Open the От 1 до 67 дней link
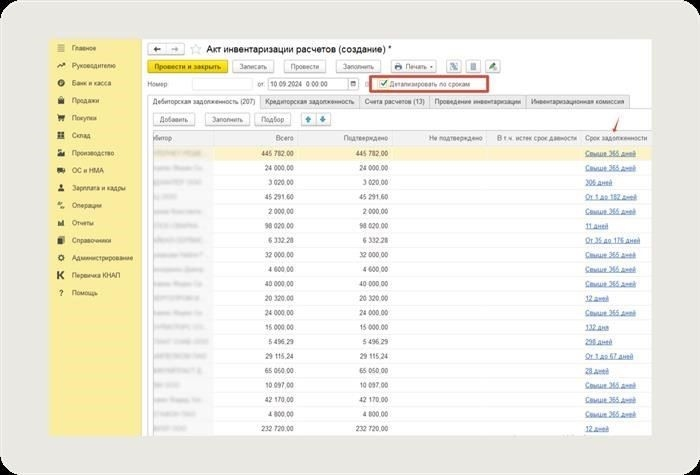The height and width of the screenshot is (475, 700). (x=609, y=356)
